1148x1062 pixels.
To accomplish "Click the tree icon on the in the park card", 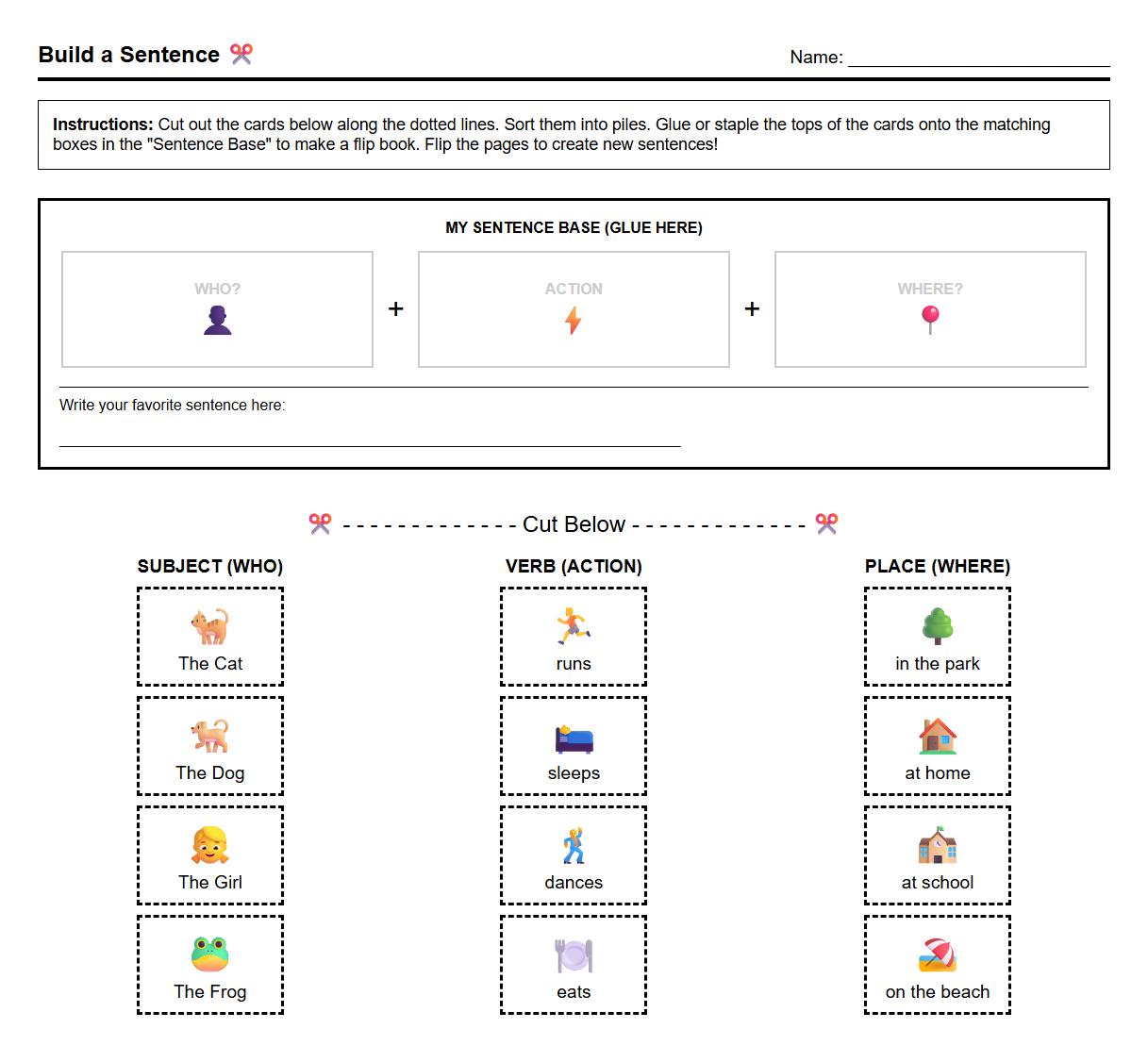I will pos(936,624).
